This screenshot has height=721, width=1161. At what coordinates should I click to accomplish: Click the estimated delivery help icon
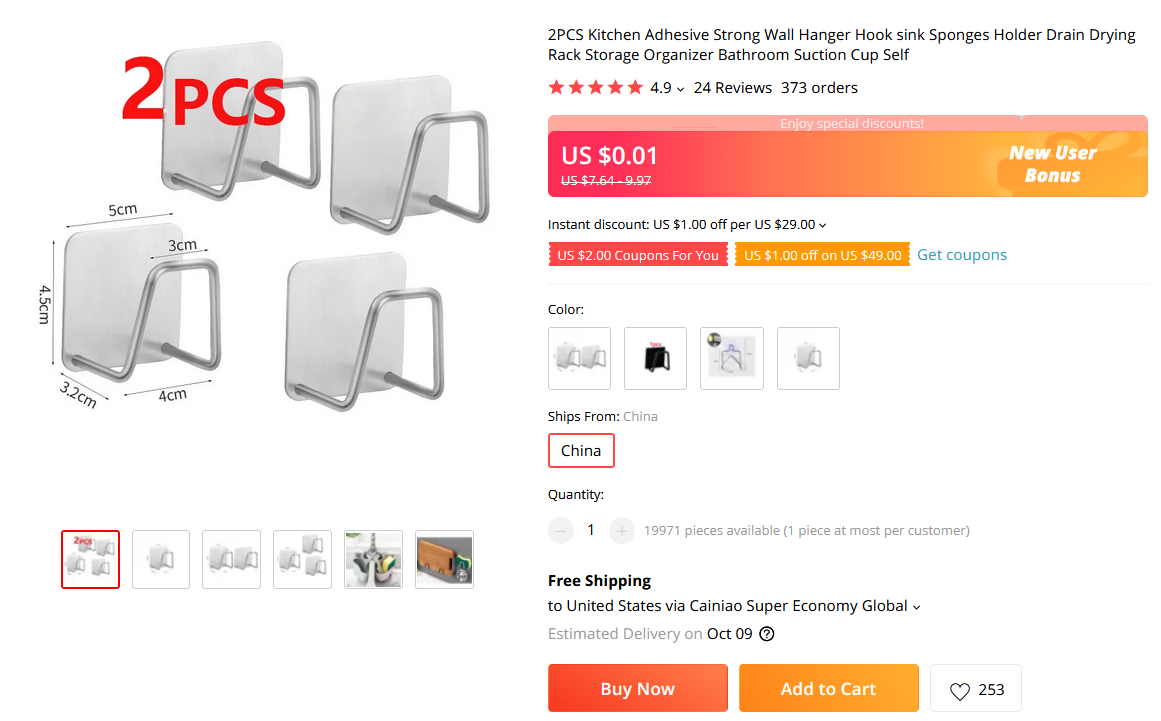(x=767, y=634)
